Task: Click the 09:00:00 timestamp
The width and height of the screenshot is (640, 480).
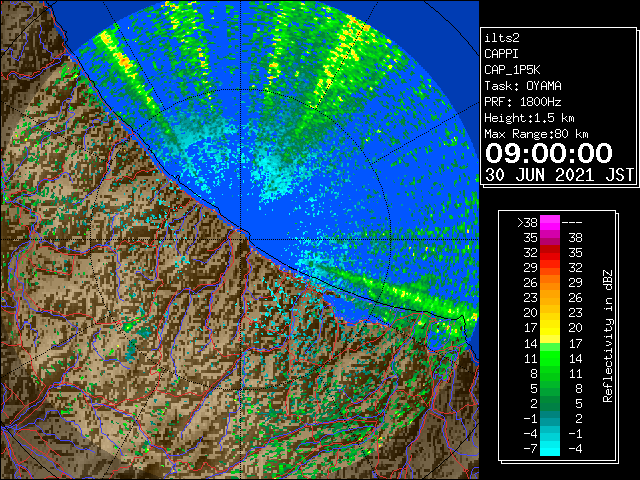Action: pos(549,153)
